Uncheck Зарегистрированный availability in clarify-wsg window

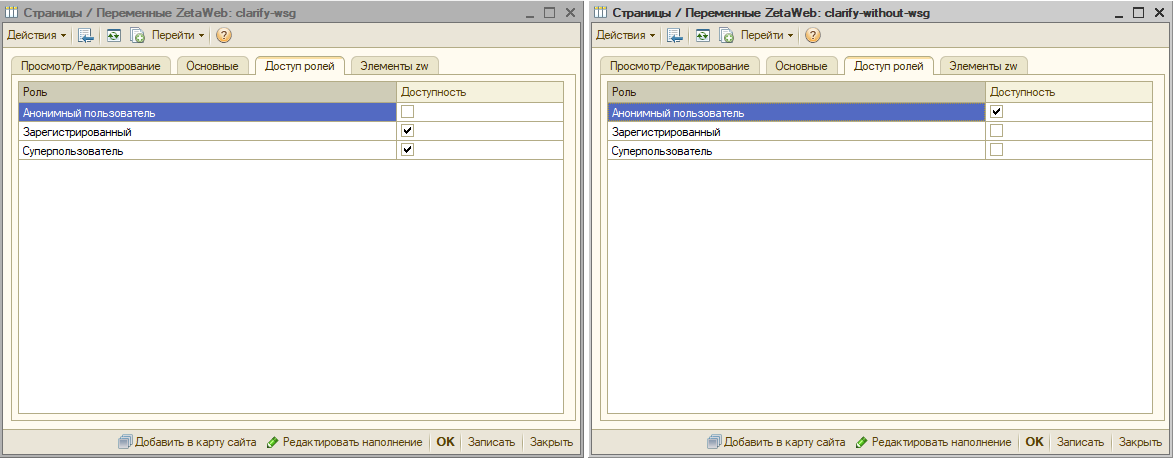(408, 131)
